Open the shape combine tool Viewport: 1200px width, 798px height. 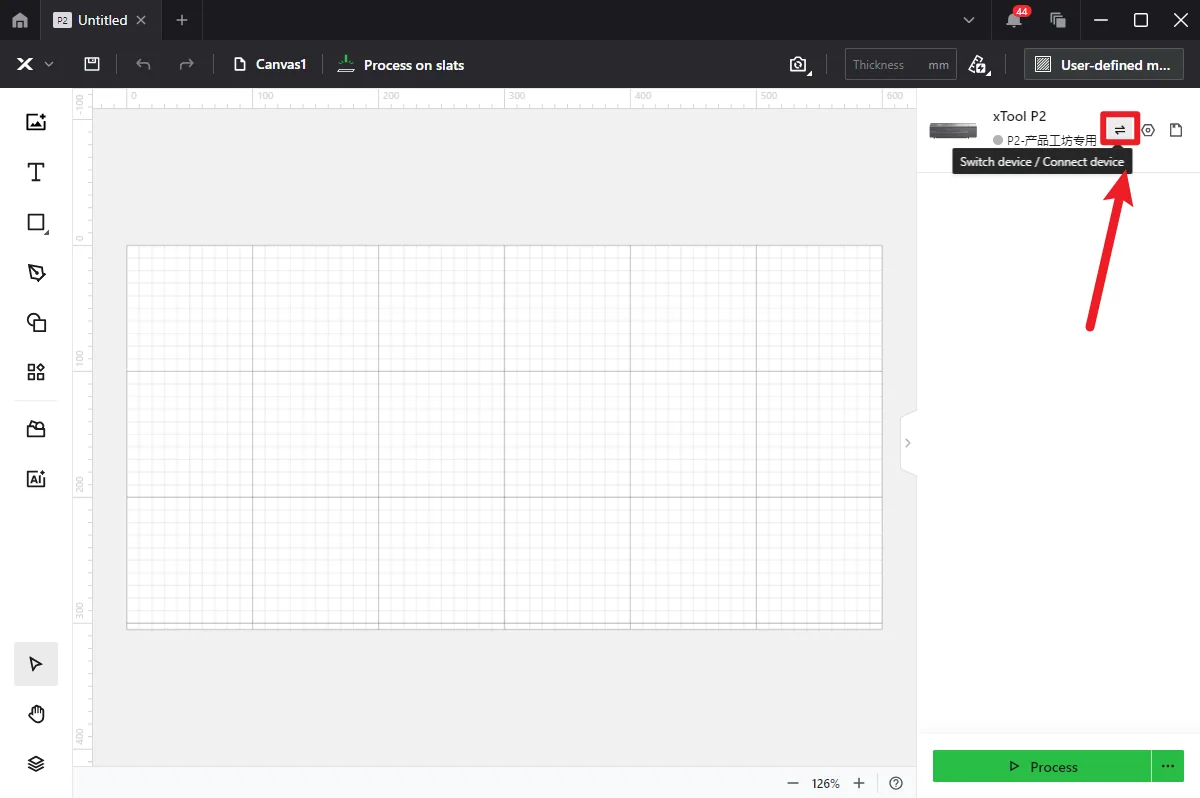tap(36, 322)
